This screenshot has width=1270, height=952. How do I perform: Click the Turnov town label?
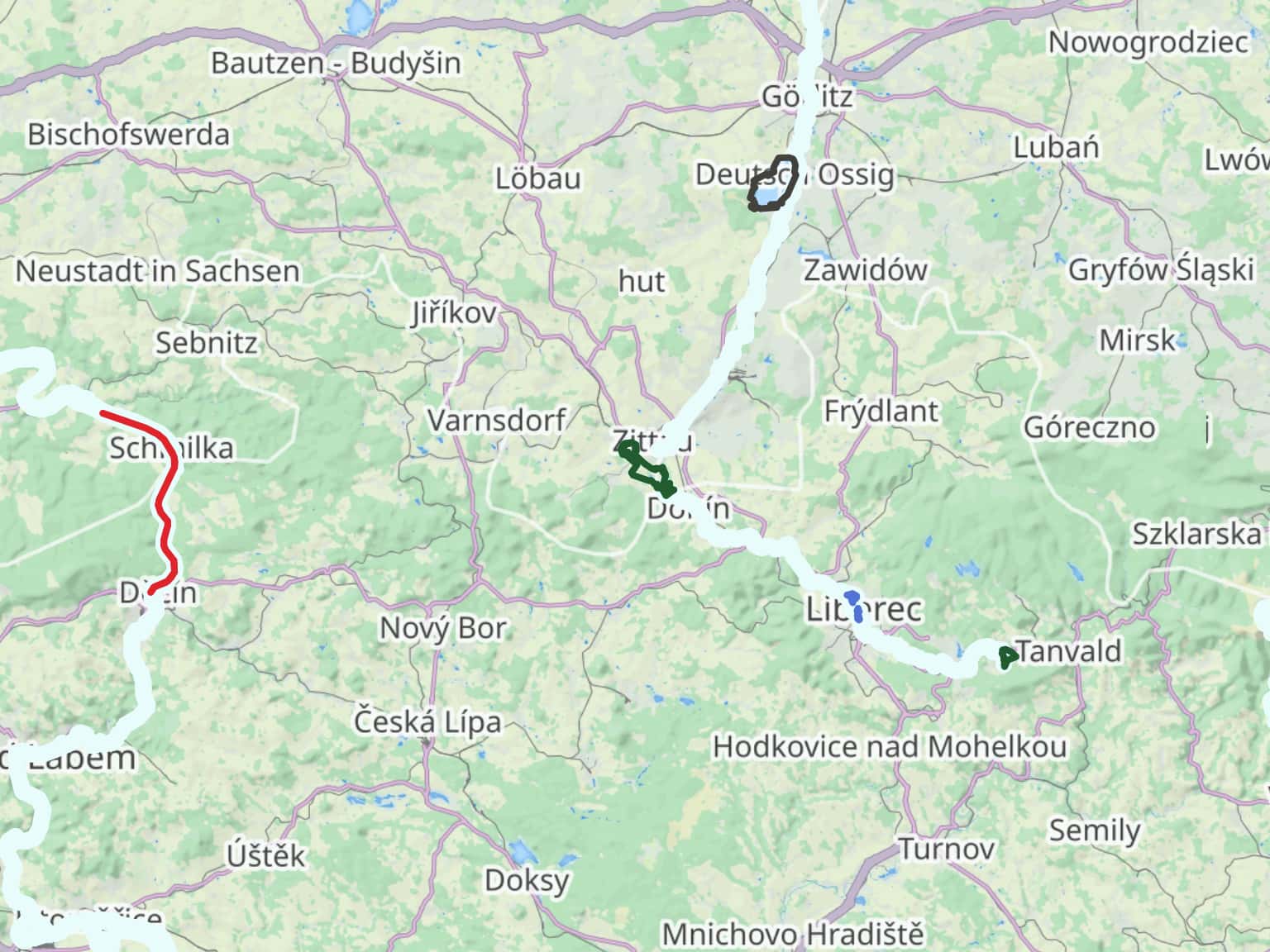click(x=947, y=849)
